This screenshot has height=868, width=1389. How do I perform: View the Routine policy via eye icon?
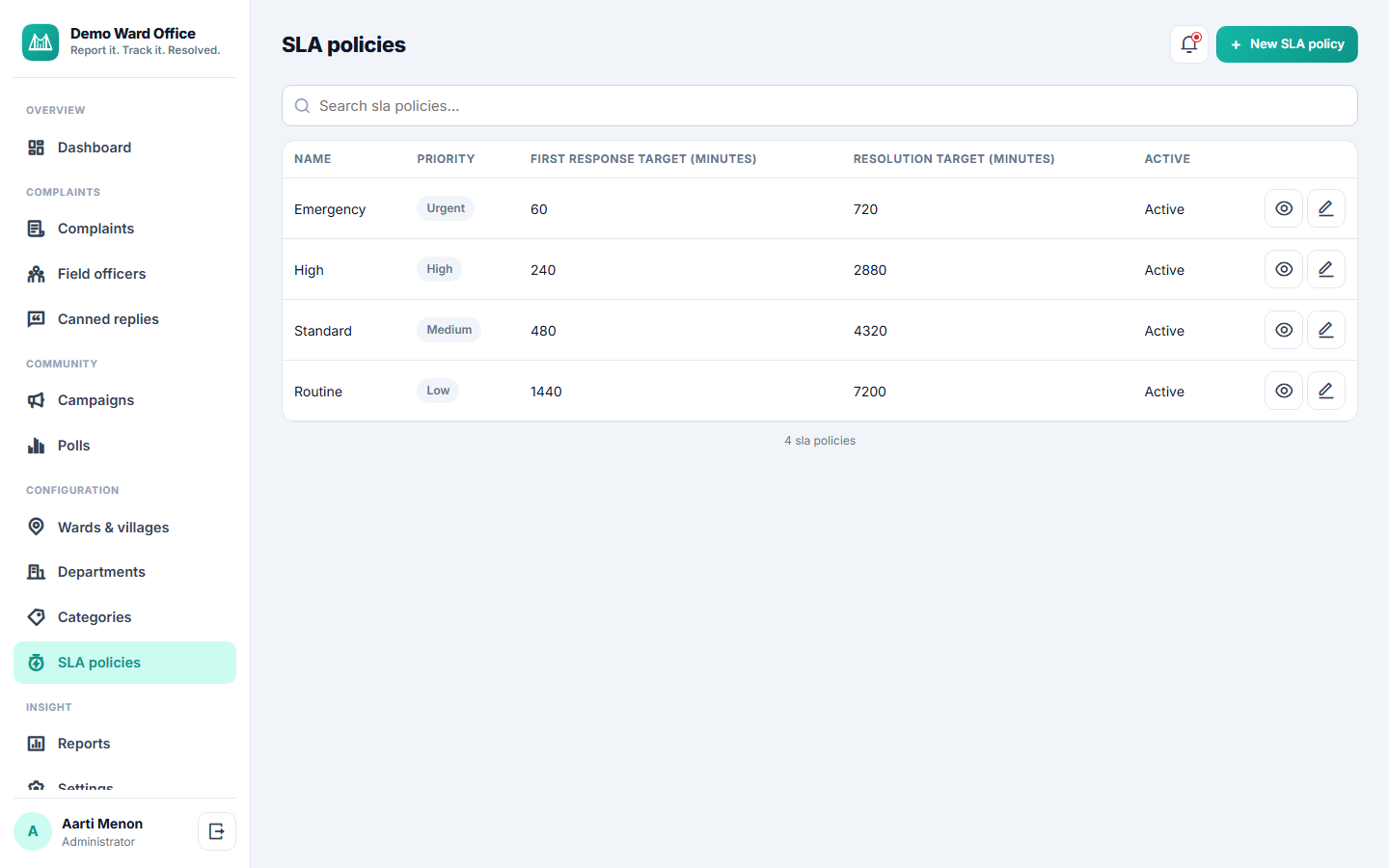pyautogui.click(x=1284, y=391)
